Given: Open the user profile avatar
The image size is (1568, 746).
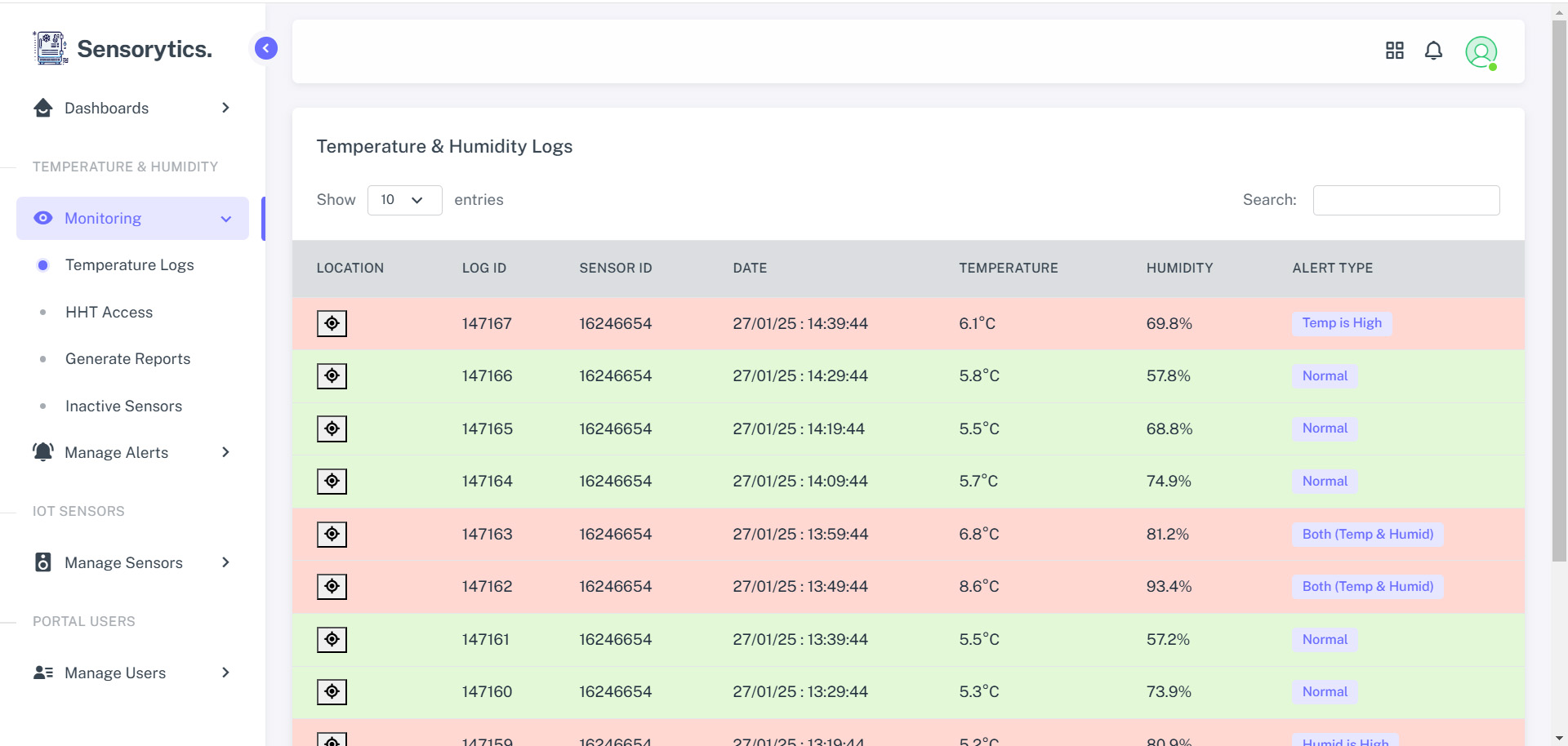Looking at the screenshot, I should pyautogui.click(x=1480, y=52).
